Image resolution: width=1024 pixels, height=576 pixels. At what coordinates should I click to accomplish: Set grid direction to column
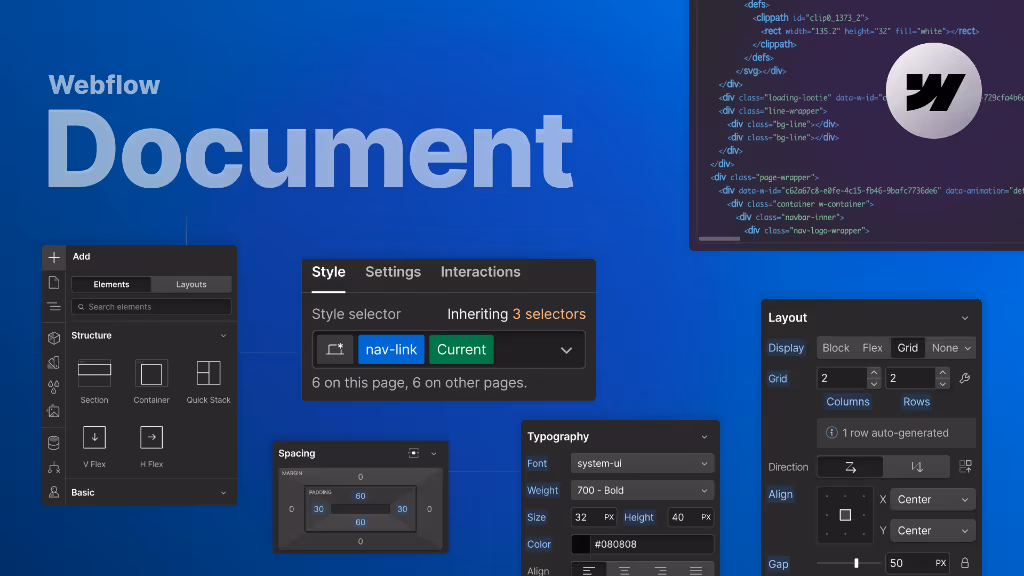pyautogui.click(x=917, y=467)
